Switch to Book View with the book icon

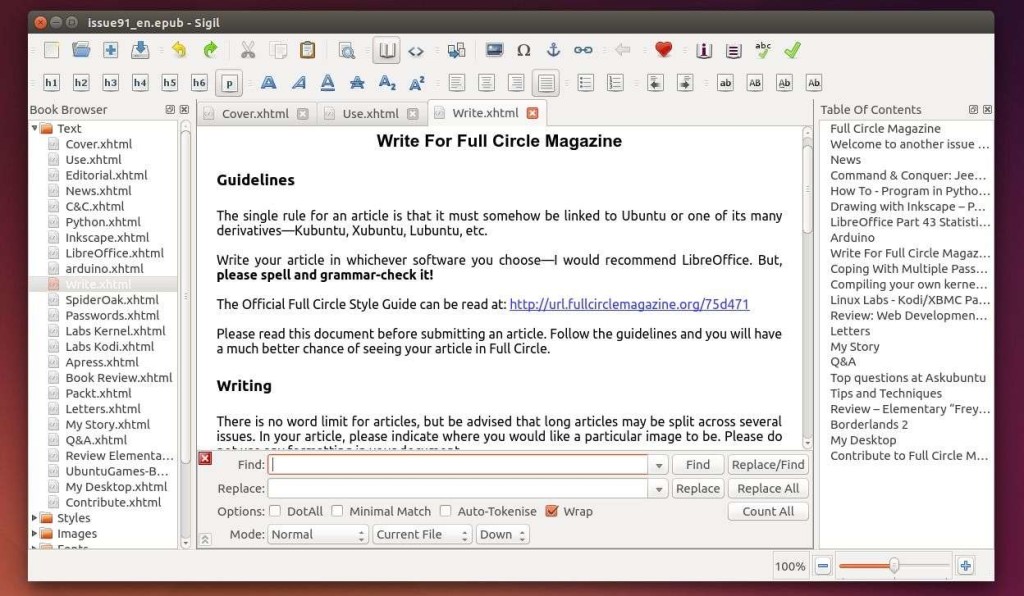(x=387, y=50)
